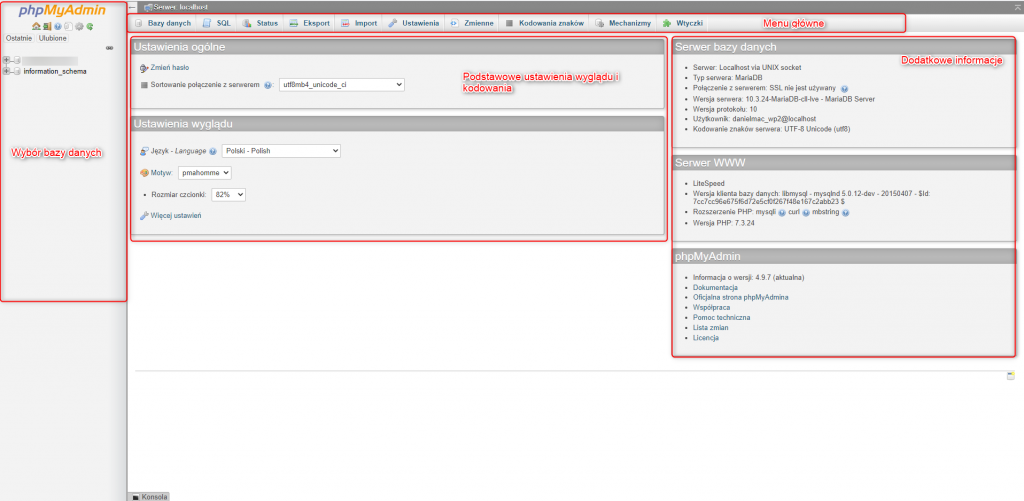
Task: Click the Więcej ustawień link
Action: pos(175,215)
